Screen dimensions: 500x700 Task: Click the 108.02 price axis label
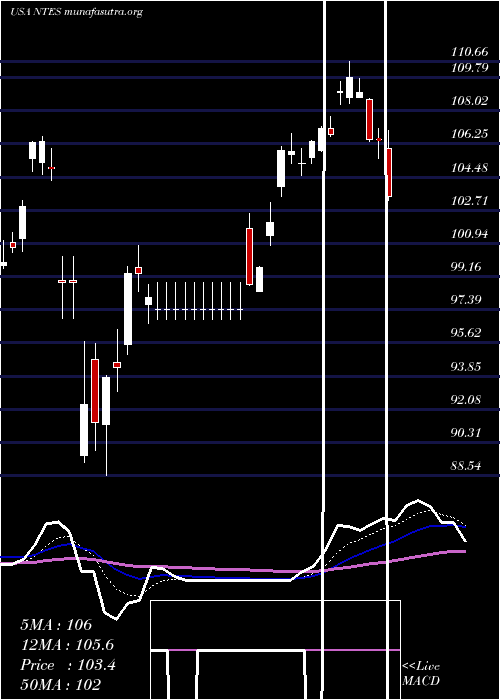(x=470, y=101)
